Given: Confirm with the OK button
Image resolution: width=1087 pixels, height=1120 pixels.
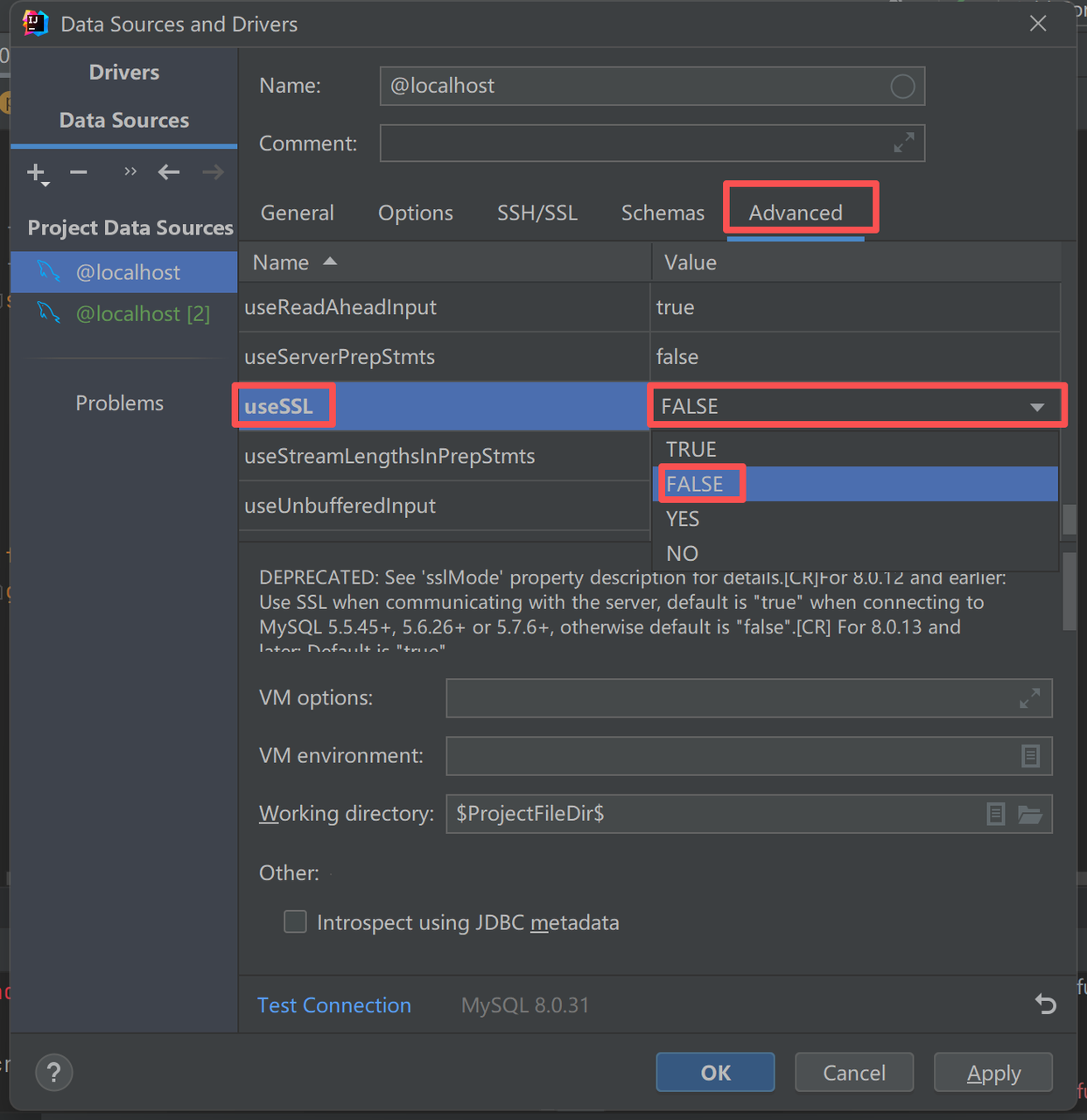Looking at the screenshot, I should 715,1072.
